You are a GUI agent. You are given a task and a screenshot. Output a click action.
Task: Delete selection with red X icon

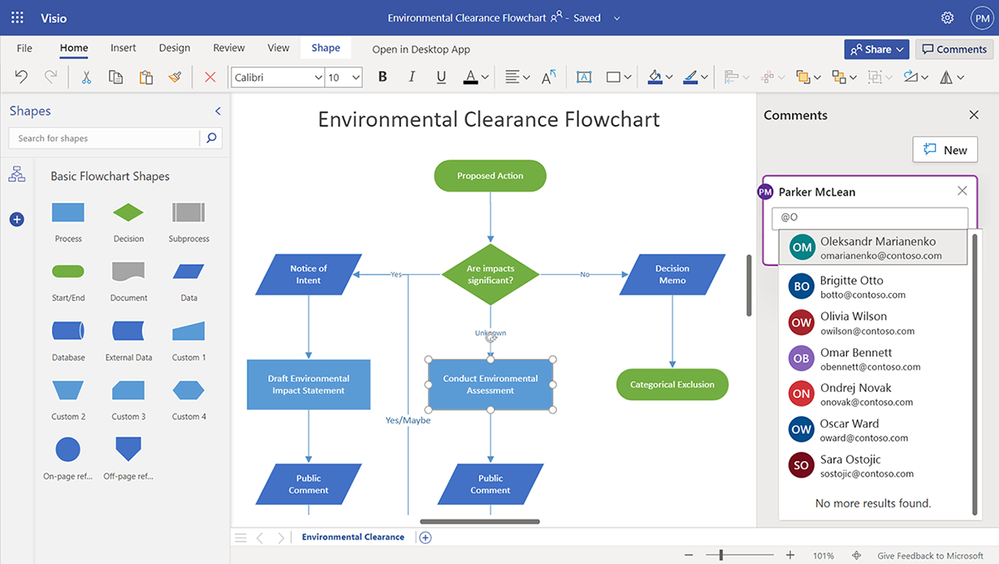tap(210, 77)
